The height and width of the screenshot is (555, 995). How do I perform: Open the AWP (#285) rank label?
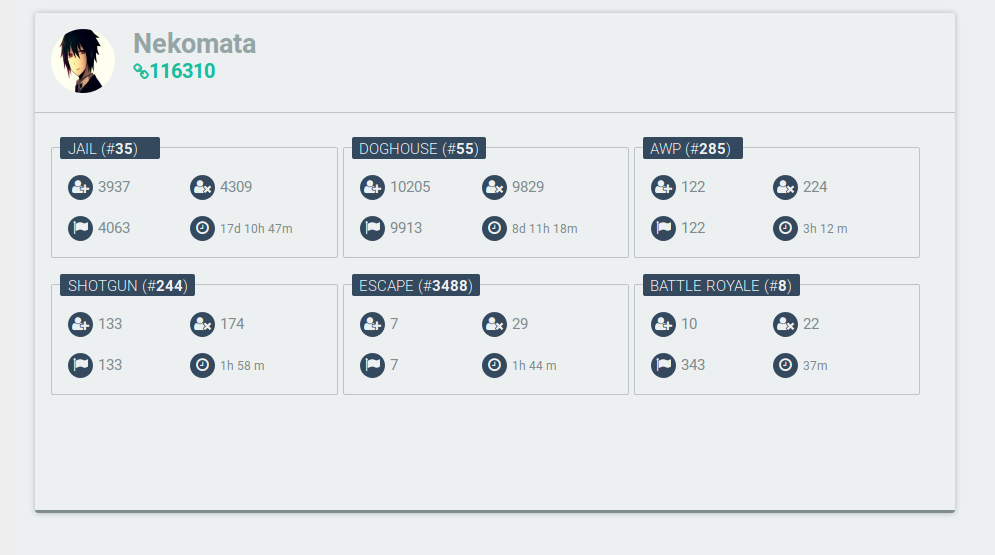692,148
